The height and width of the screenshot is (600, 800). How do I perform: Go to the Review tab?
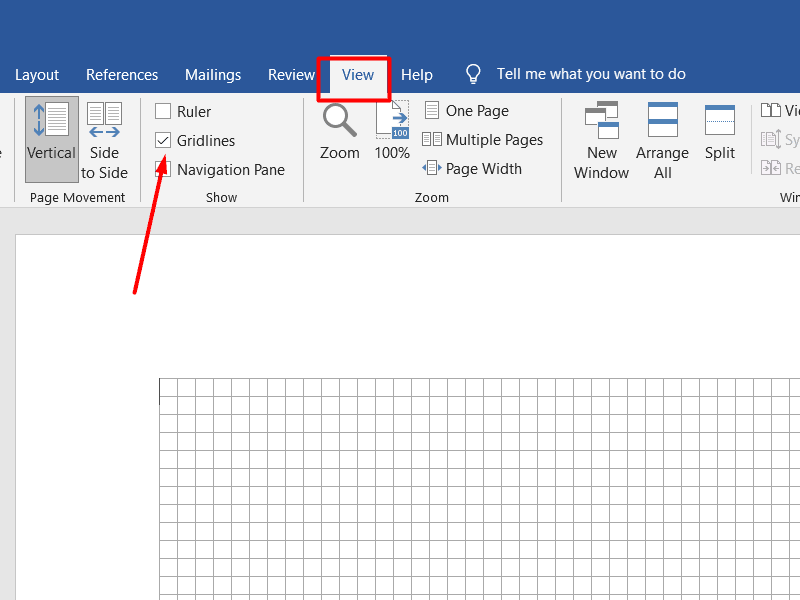[x=291, y=75]
